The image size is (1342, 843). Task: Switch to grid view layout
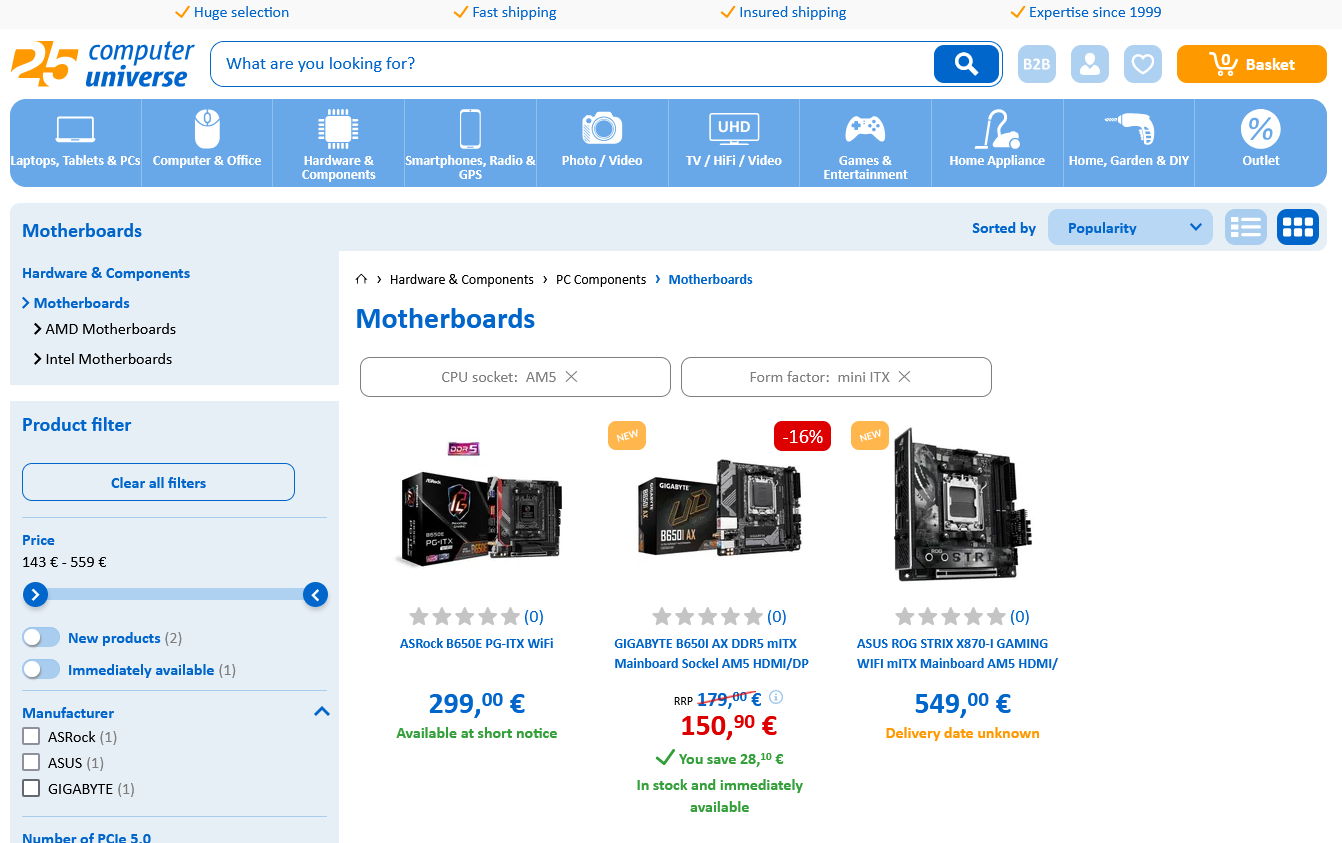pos(1298,227)
